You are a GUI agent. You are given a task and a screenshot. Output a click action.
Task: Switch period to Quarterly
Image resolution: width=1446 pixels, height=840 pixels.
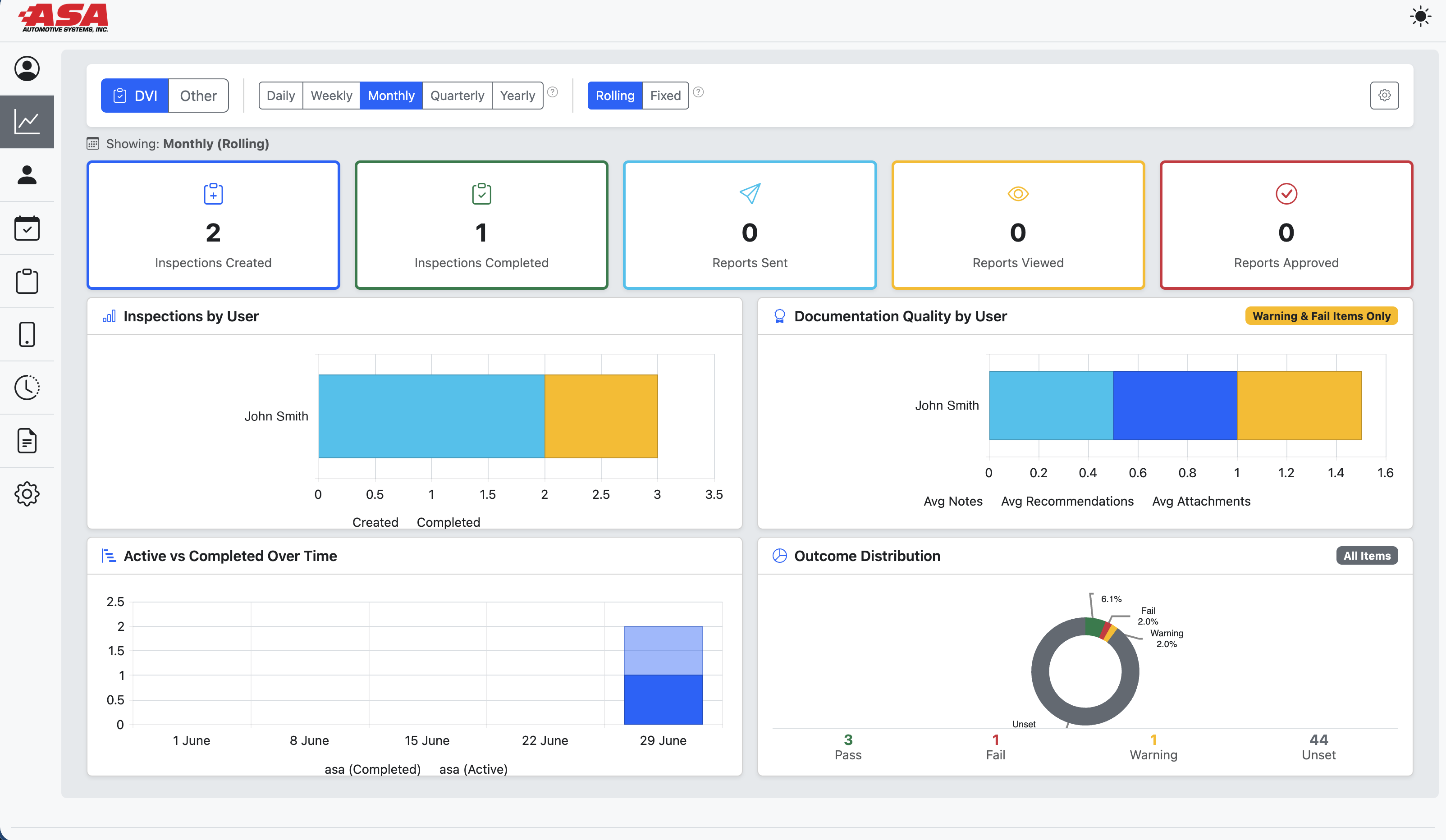458,95
